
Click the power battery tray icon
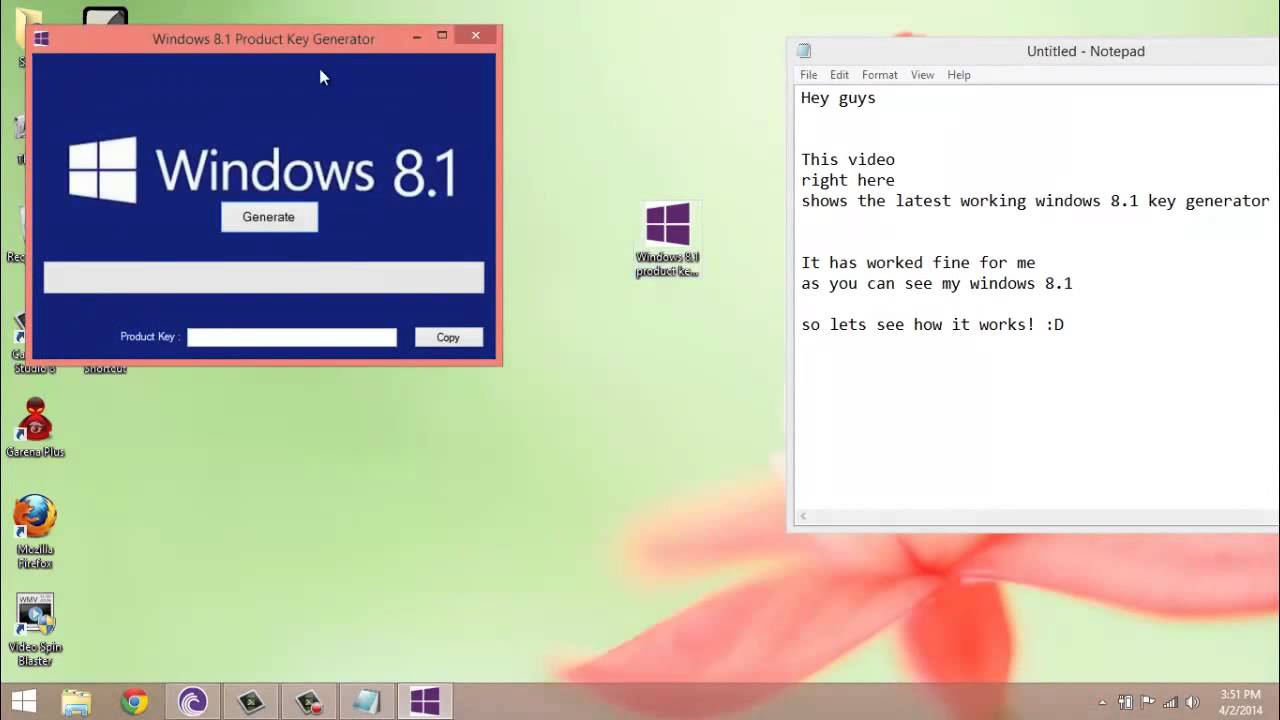point(1125,702)
